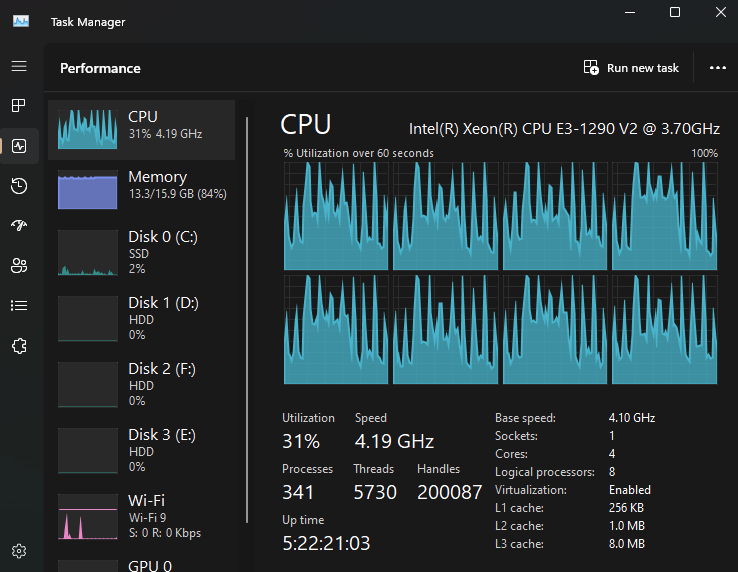
Task: Click Run new task button
Action: [x=631, y=68]
